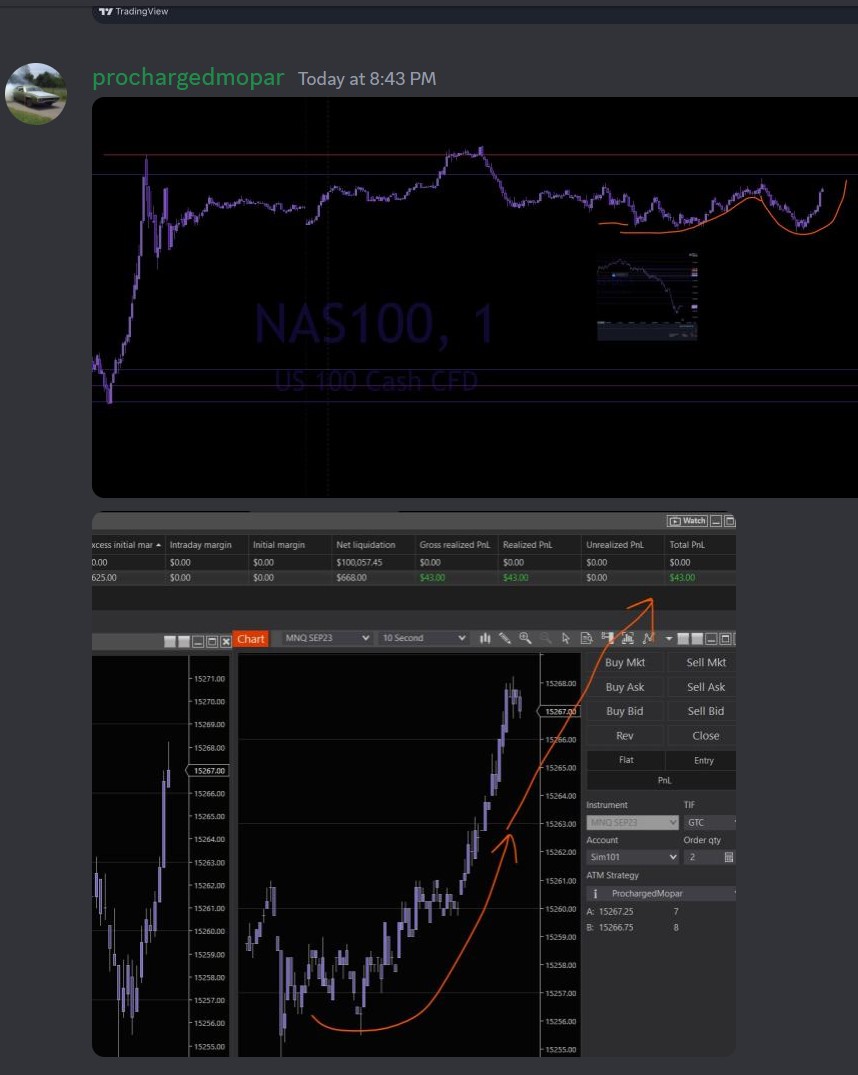
Task: Click the chart bar style icon
Action: 485,638
